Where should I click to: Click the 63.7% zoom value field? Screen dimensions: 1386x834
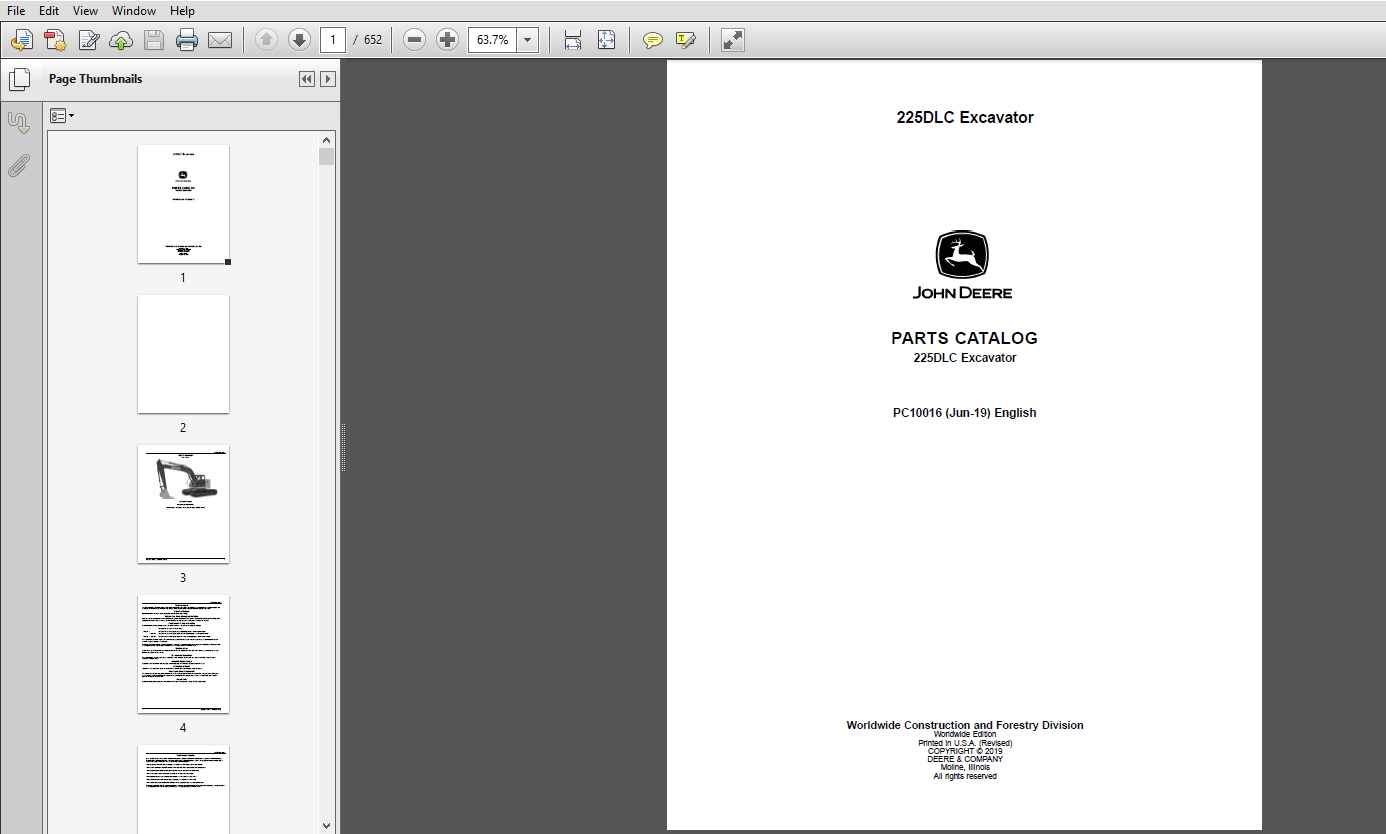pyautogui.click(x=493, y=40)
